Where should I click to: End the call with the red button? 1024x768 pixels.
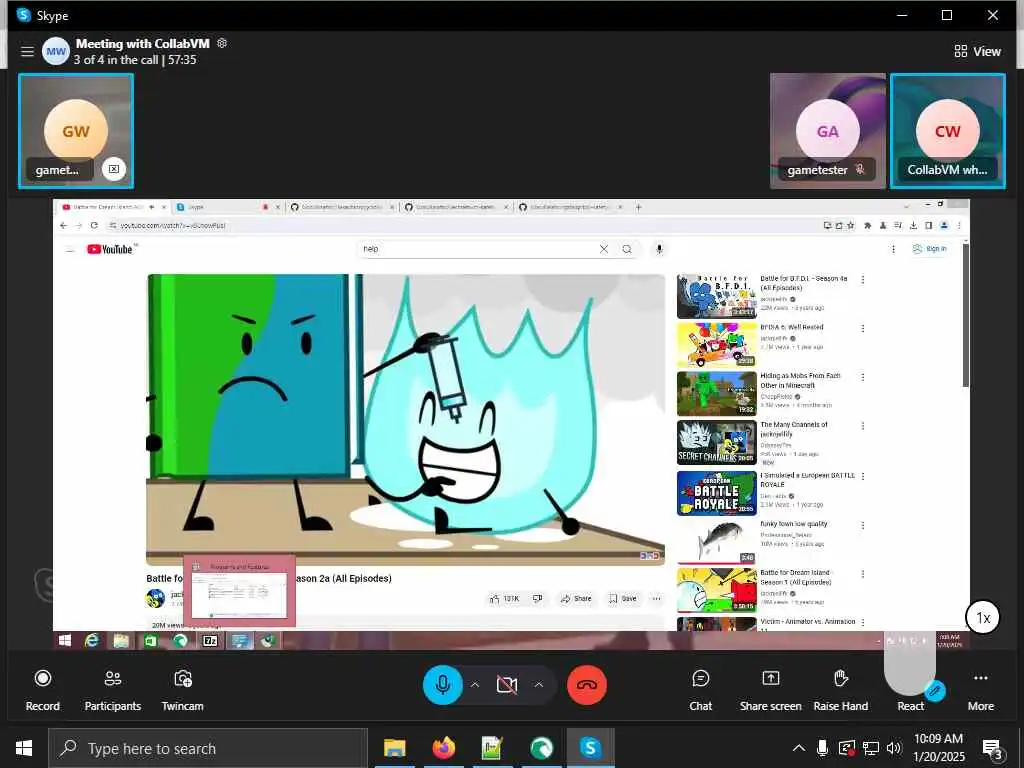tap(586, 684)
